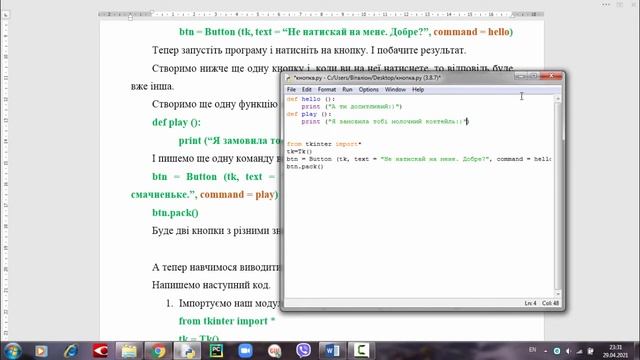Open Windows Media Player from taskbar
The height and width of the screenshot is (360, 640).
pyautogui.click(x=41, y=351)
